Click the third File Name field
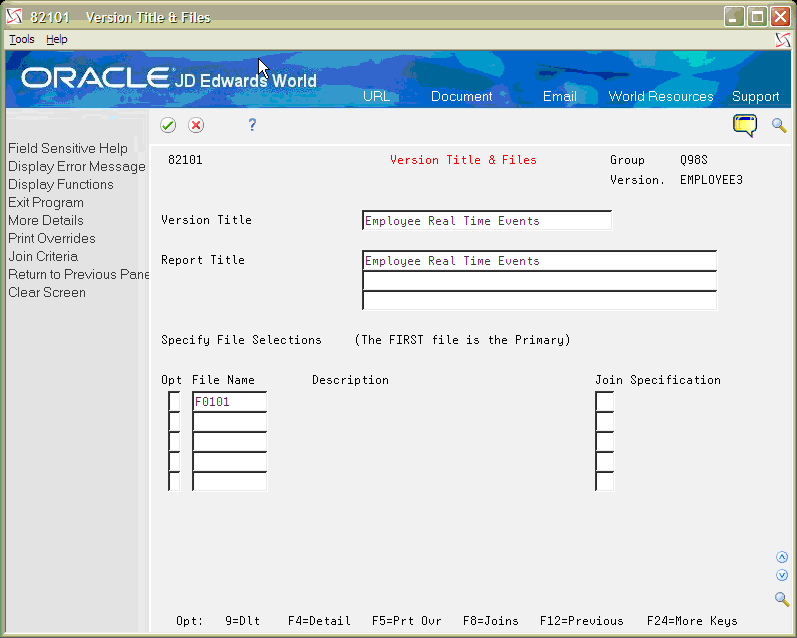Screen dimensions: 797x638 click(x=230, y=442)
